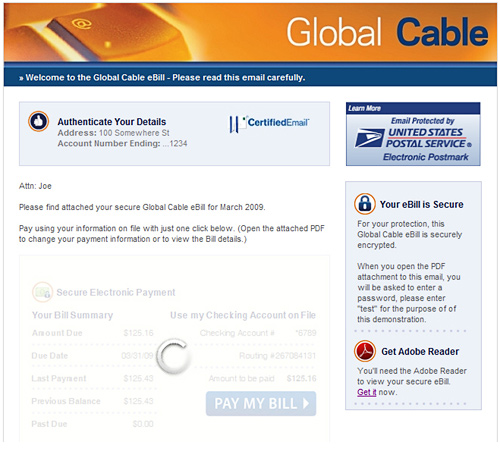Click the thumbs-up Authenticate icon
This screenshot has width=500, height=452.
[x=38, y=121]
